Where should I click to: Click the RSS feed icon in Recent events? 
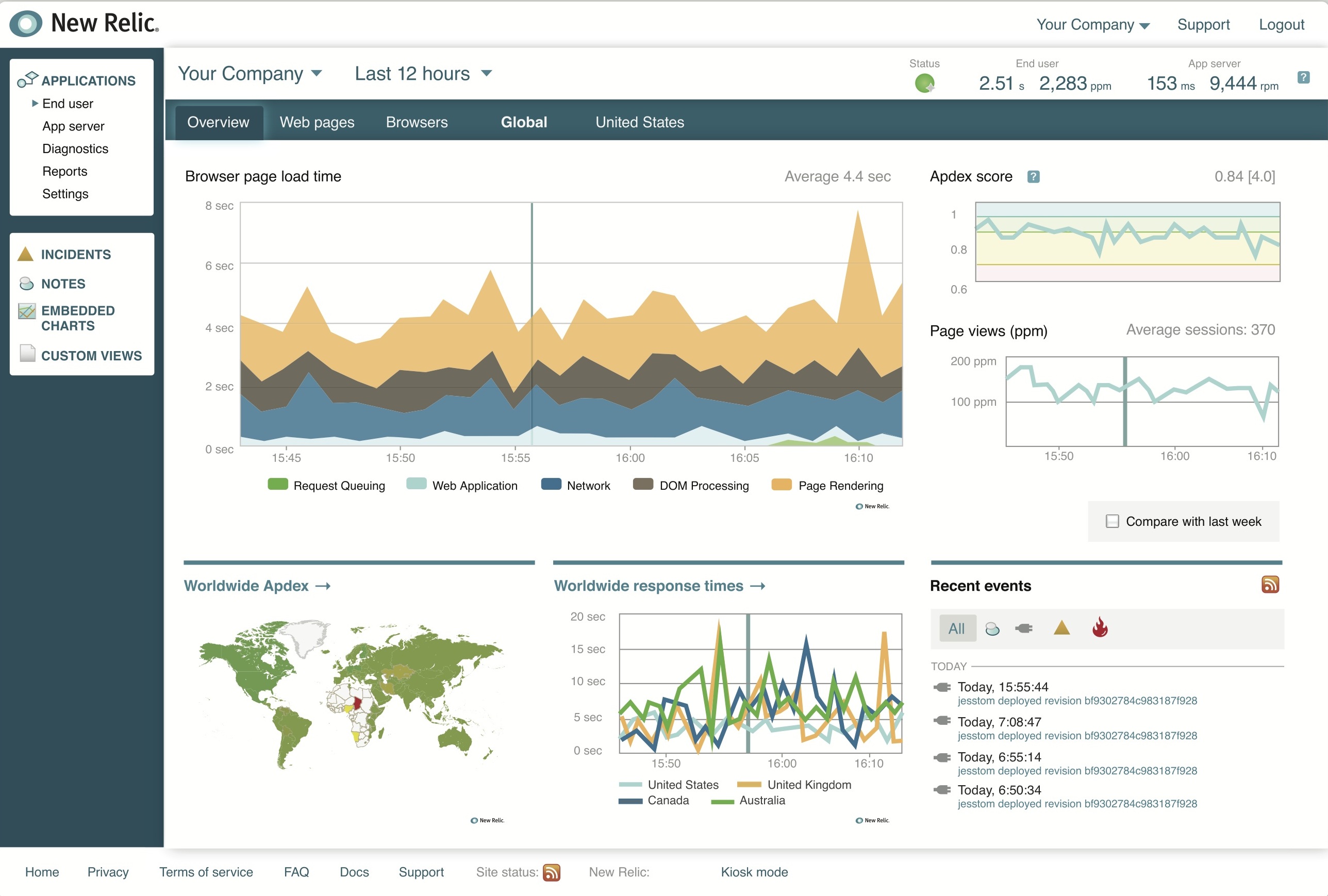(1270, 584)
